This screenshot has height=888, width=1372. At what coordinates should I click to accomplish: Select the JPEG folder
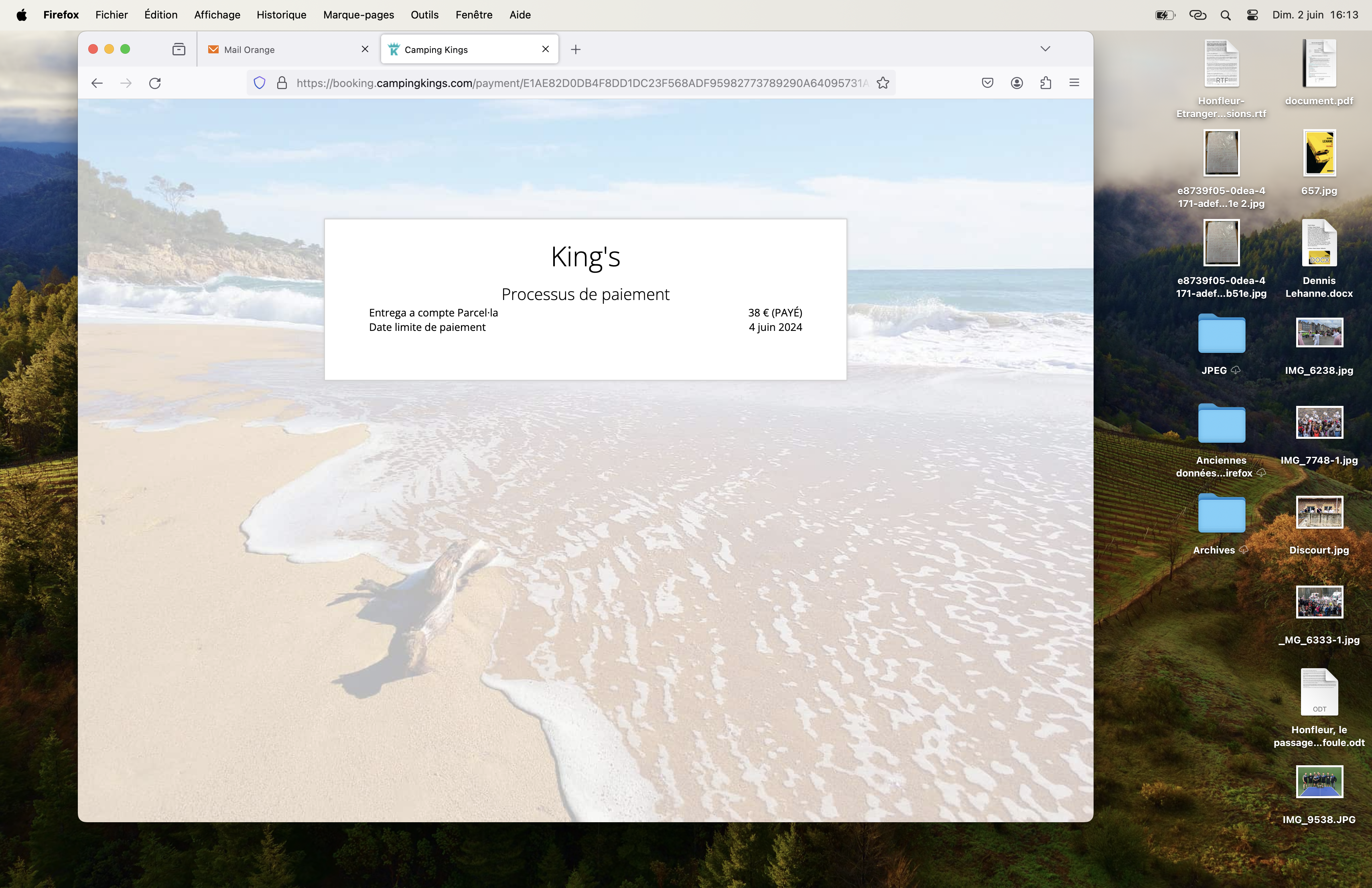tap(1221, 344)
